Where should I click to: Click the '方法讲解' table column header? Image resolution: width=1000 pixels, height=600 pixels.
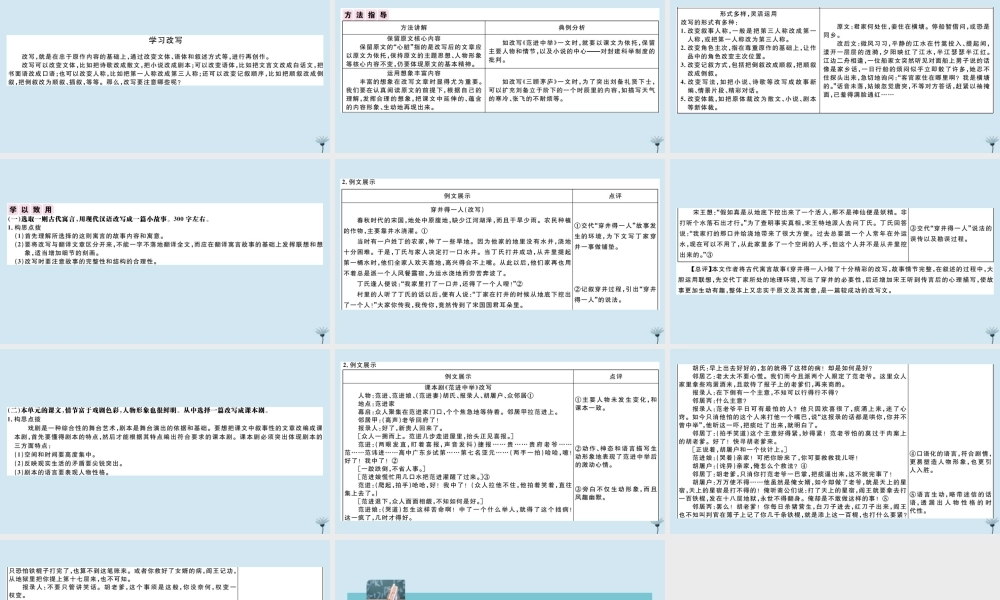(x=414, y=27)
